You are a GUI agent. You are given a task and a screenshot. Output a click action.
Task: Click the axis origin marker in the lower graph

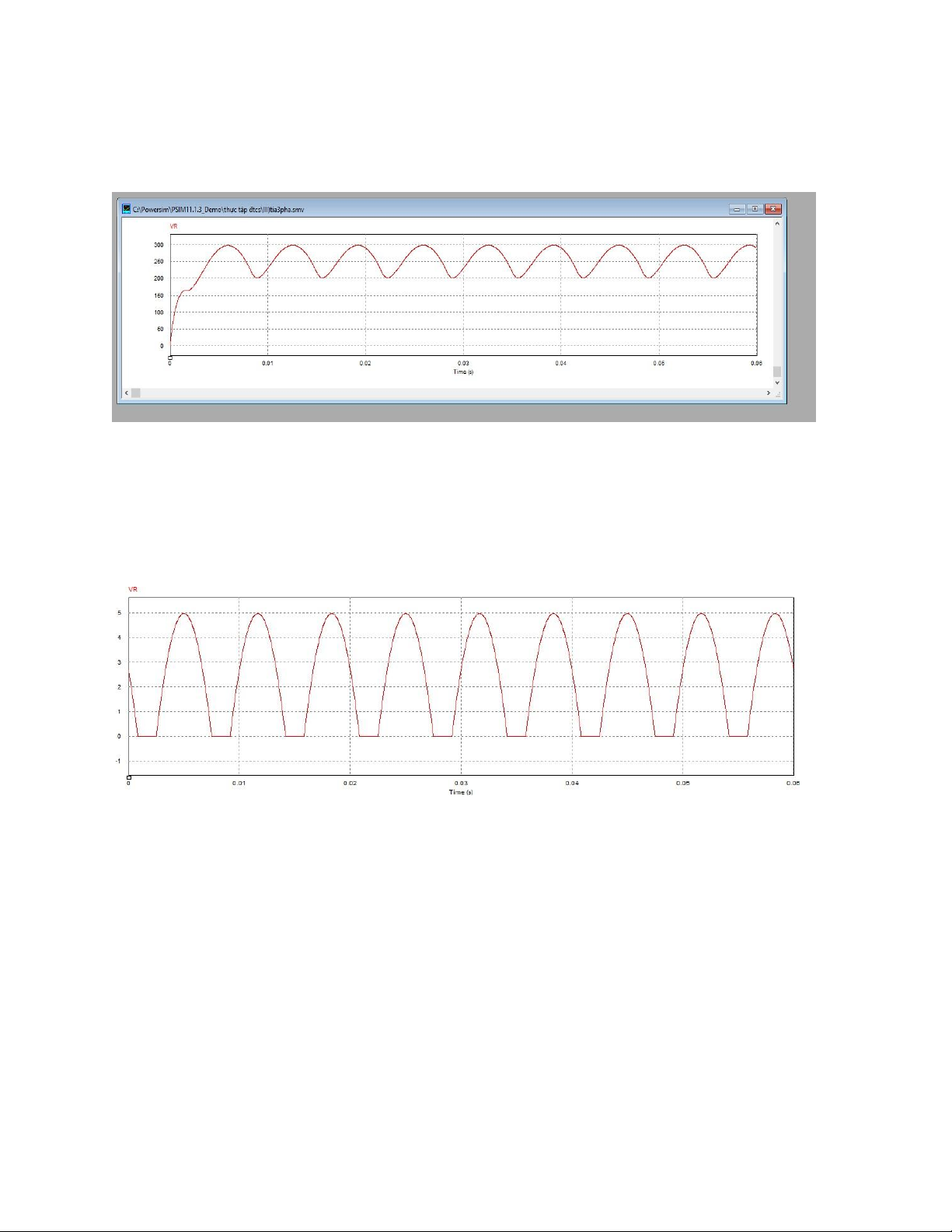coord(129,777)
